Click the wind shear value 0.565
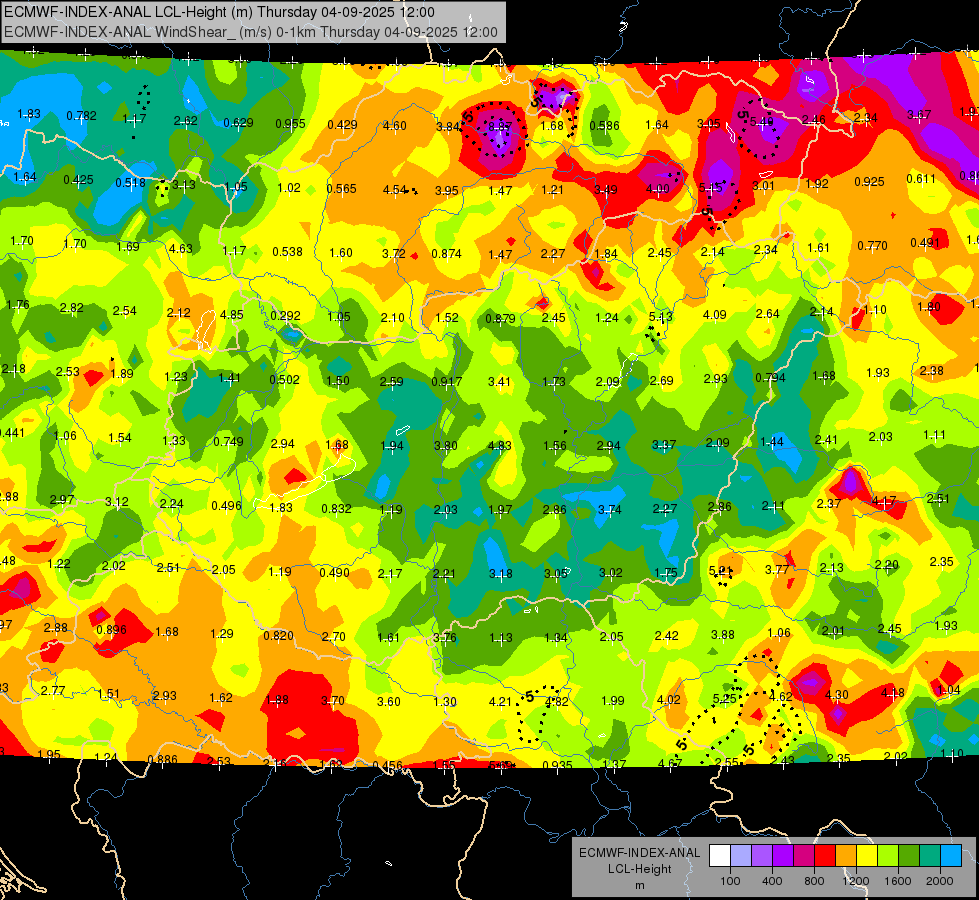This screenshot has height=900, width=979. (342, 189)
